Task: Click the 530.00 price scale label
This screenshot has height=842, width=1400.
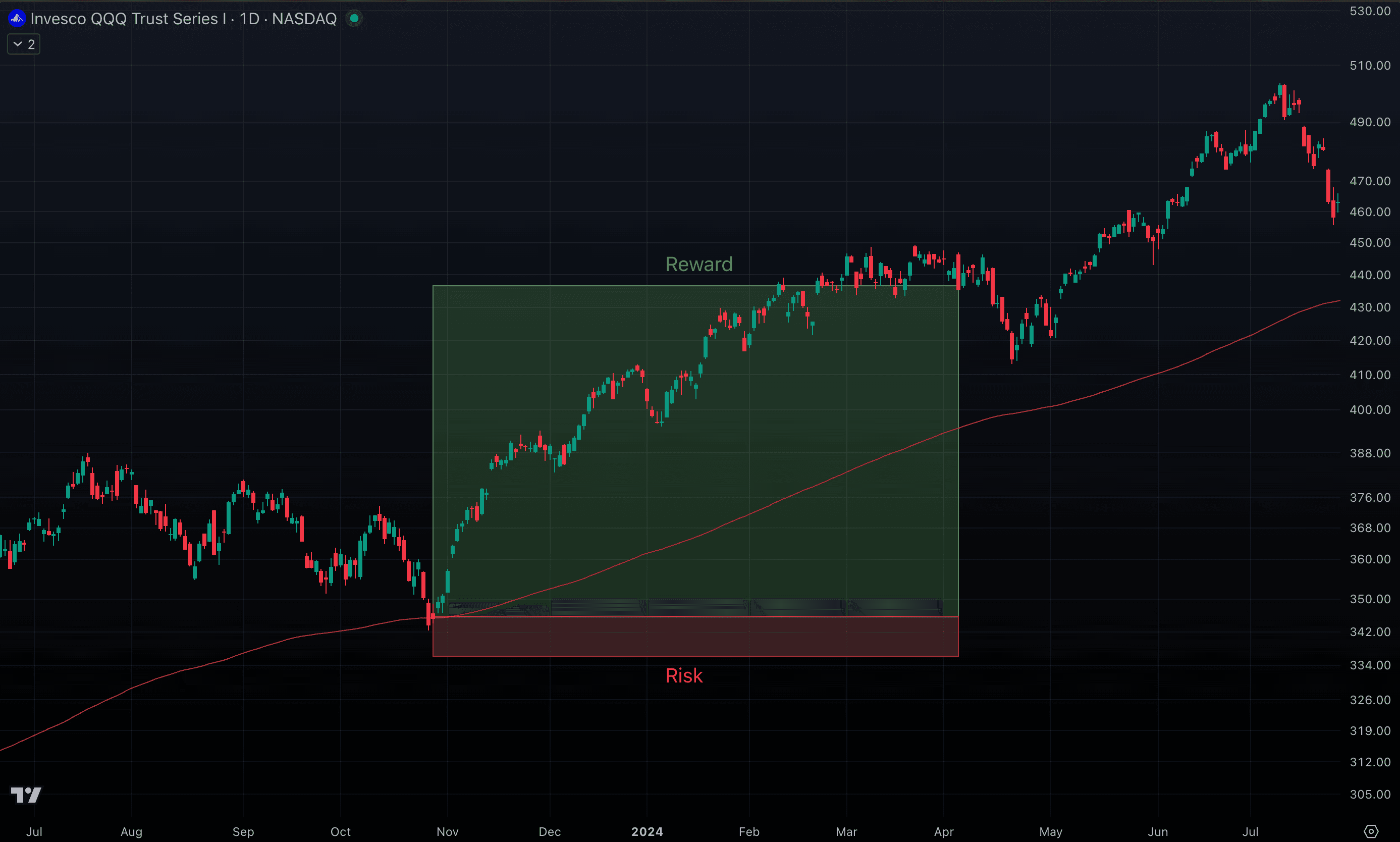Action: pos(1369,11)
